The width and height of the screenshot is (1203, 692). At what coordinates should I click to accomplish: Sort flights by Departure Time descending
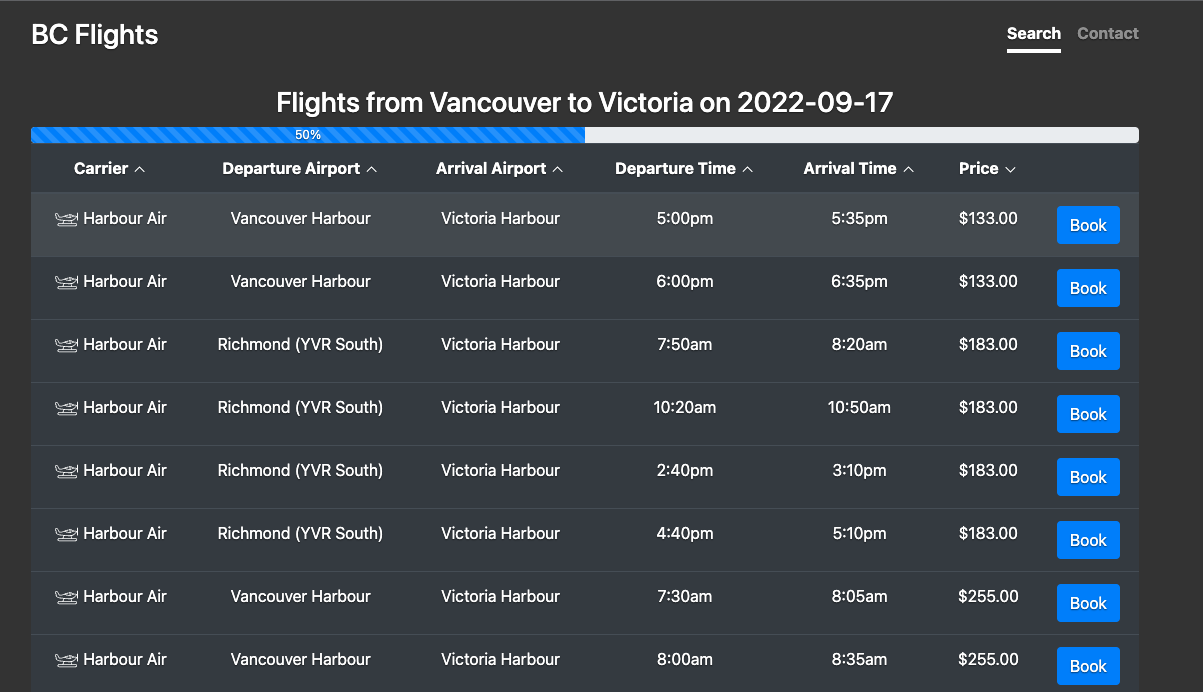coord(684,168)
